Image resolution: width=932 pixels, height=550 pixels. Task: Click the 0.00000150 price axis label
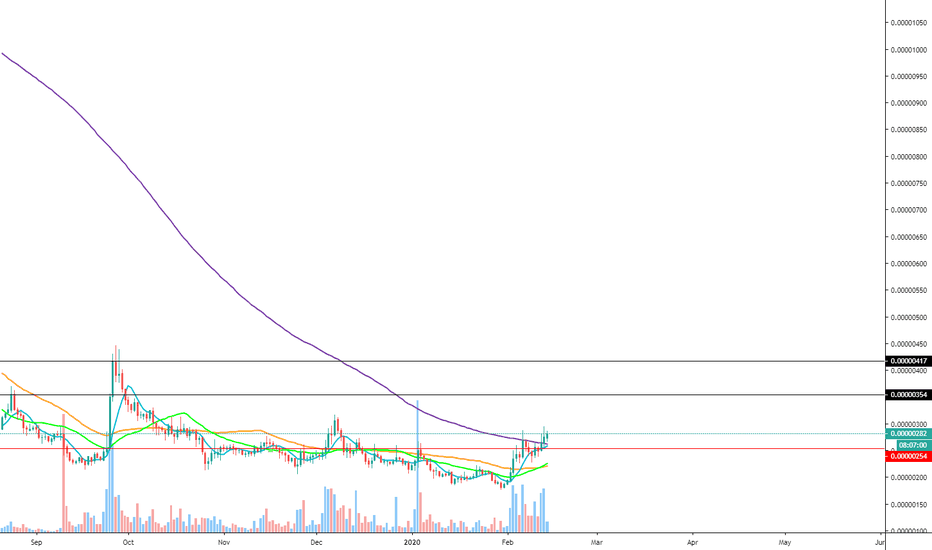[908, 505]
